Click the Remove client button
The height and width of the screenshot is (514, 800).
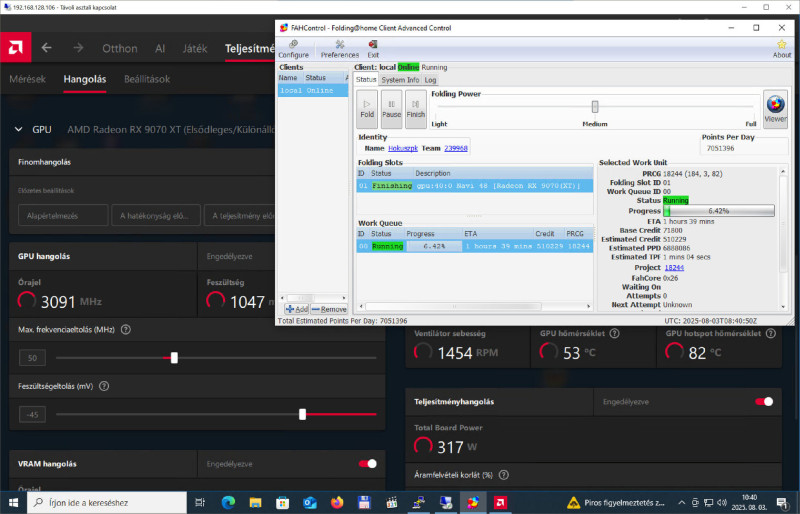pos(329,309)
